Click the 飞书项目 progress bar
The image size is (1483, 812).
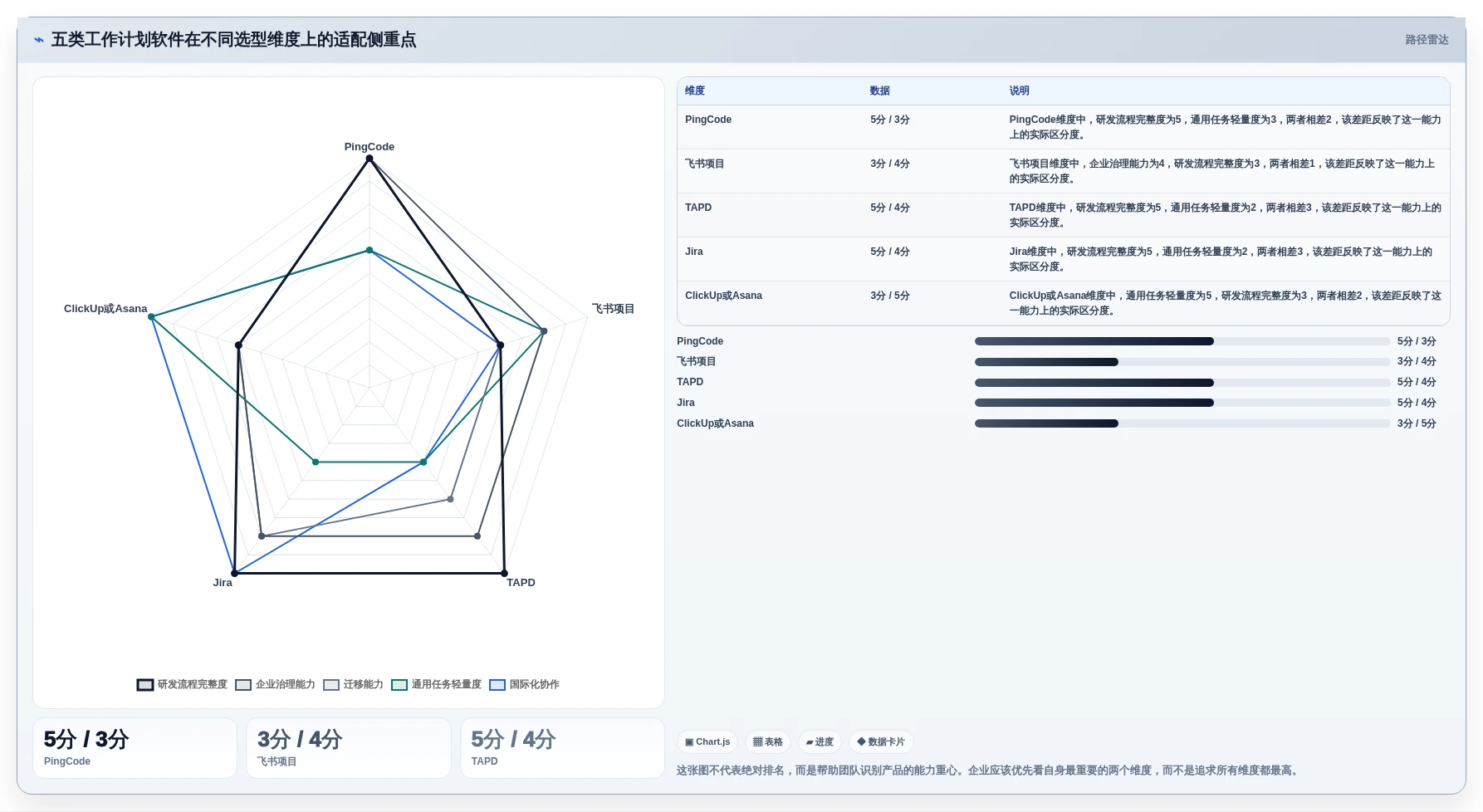point(1182,362)
